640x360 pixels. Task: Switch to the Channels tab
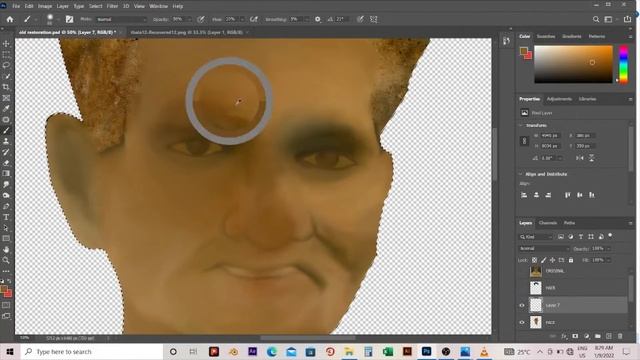548,223
